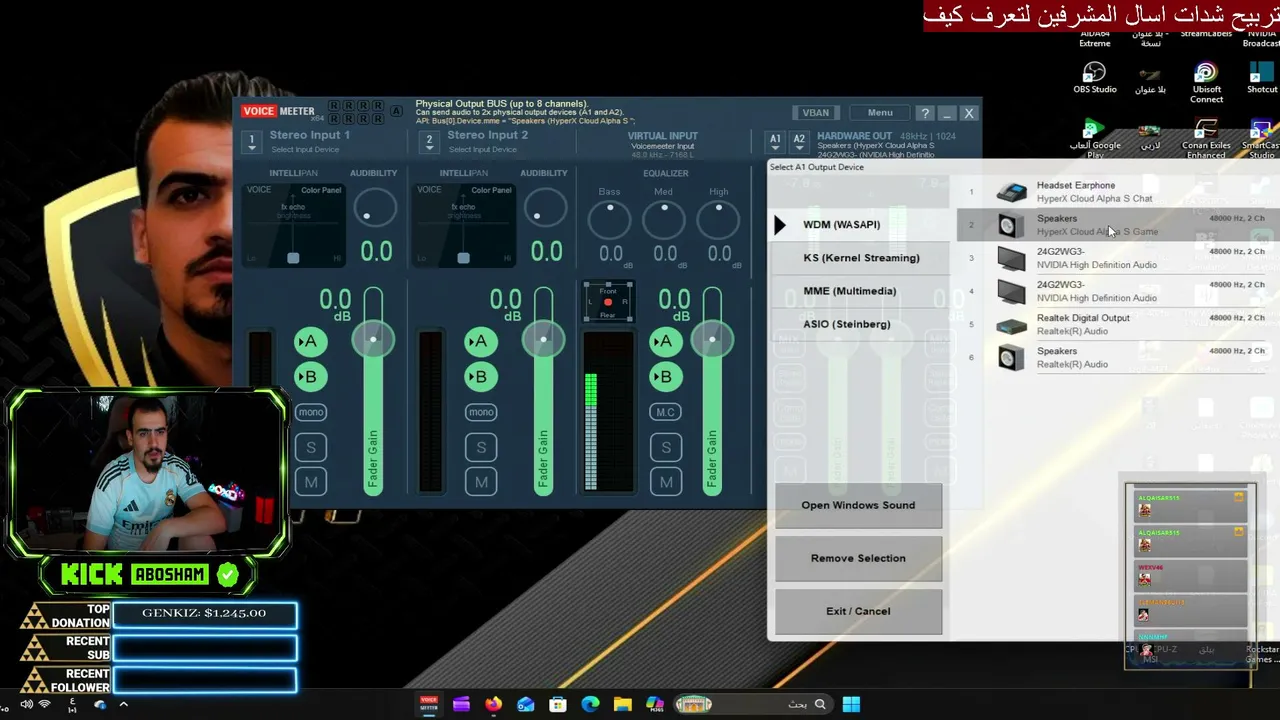Click the monitor icon in device row 4
Image resolution: width=1280 pixels, height=720 pixels.
point(1011,292)
